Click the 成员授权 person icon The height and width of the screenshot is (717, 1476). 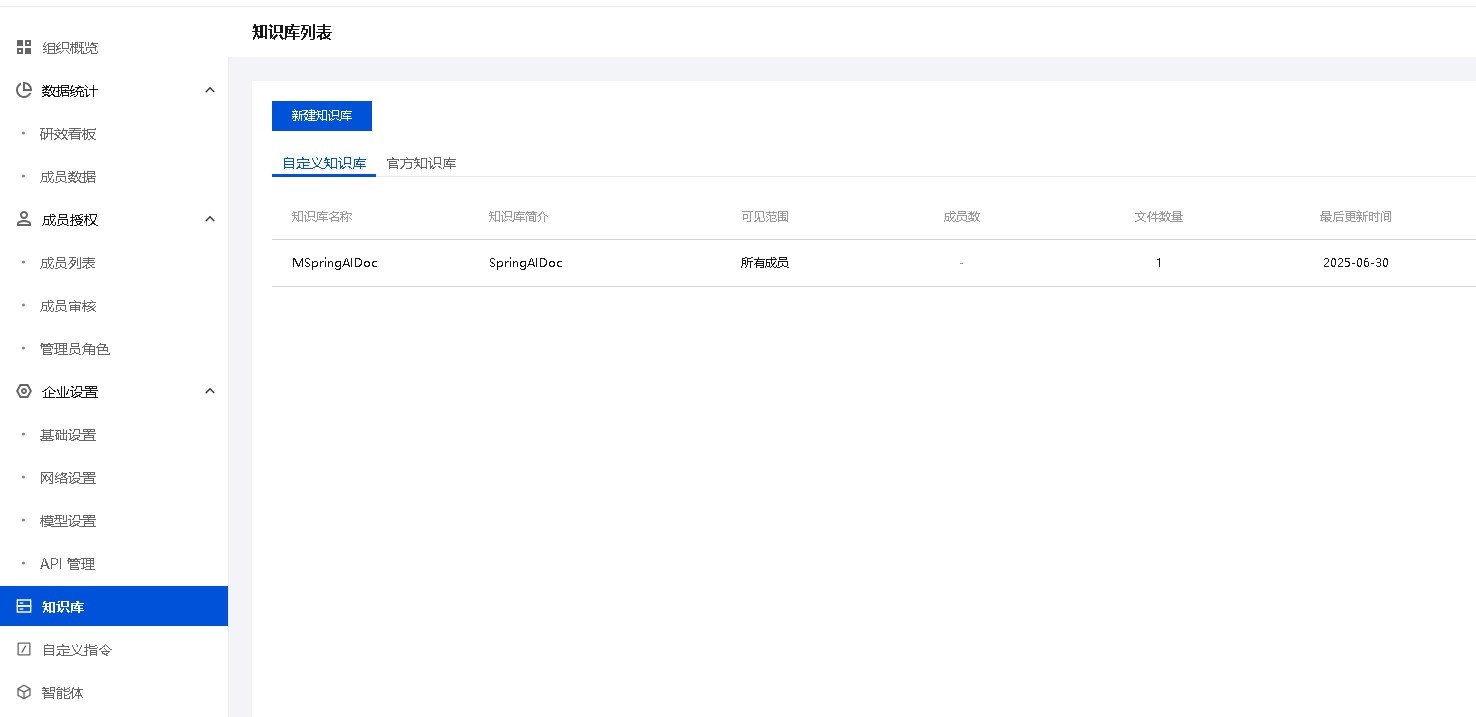(x=24, y=219)
